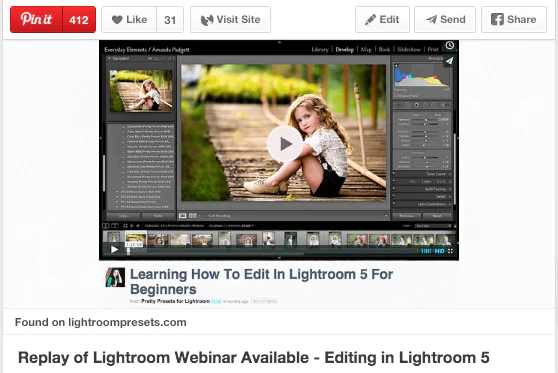This screenshot has width=558, height=373.
Task: Open the Pretty Presets for Lightroom profile link
Action: click(x=175, y=301)
